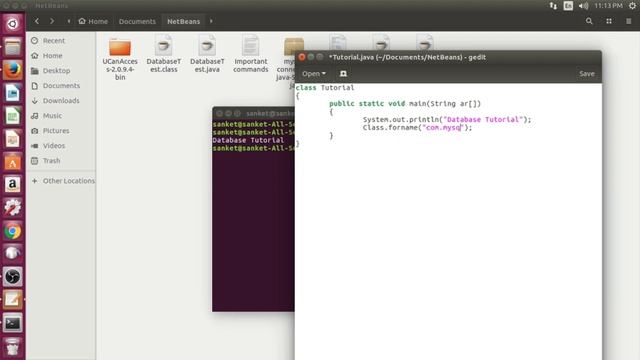This screenshot has width=640, height=360.
Task: Open the network indicator in top panel
Action: coord(553,6)
